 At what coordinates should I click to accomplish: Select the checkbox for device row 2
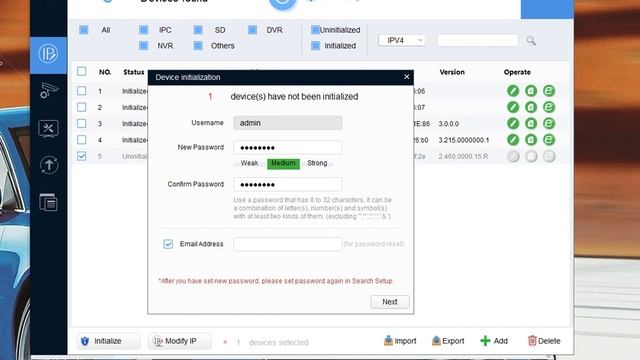coord(82,107)
